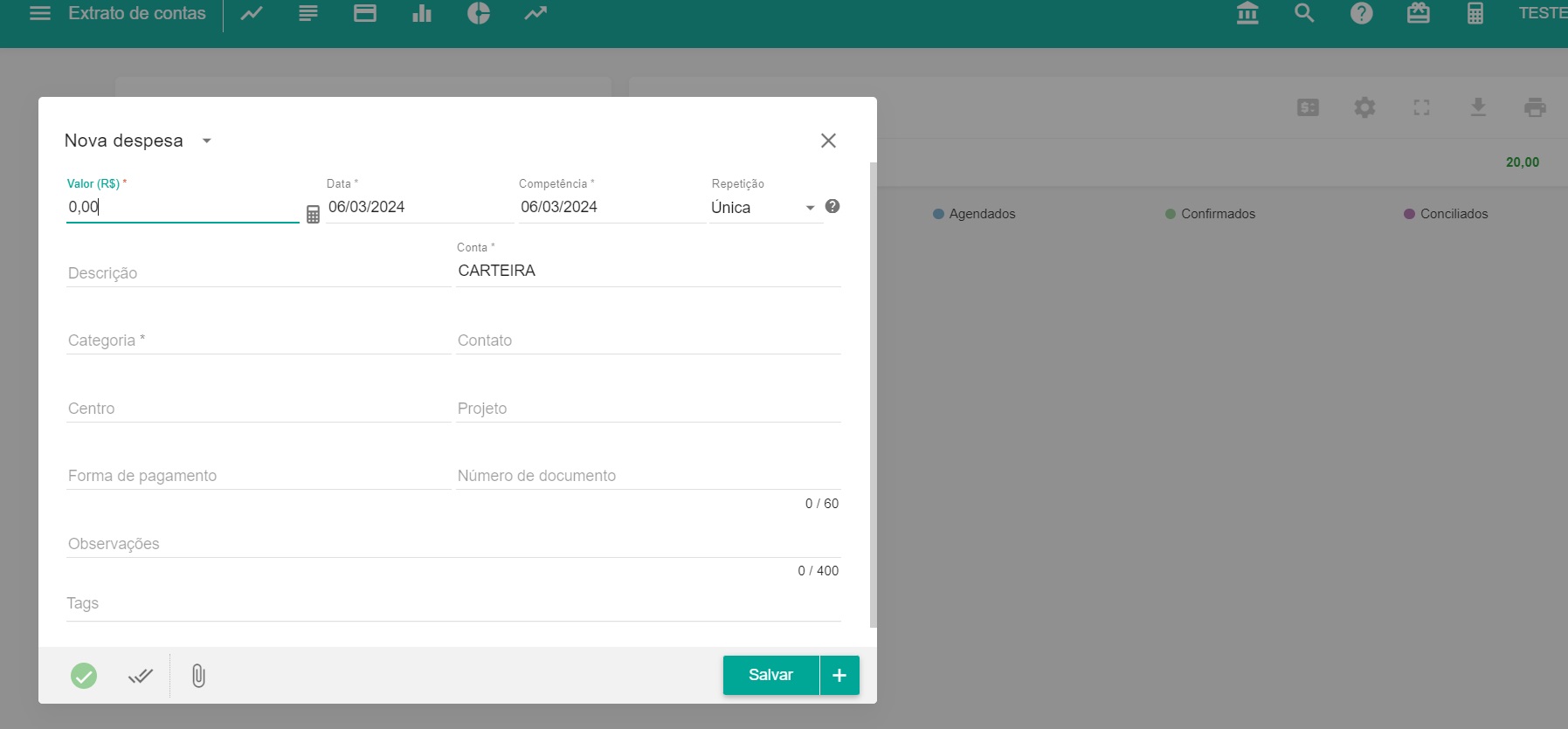Open the Categoria field

259,340
